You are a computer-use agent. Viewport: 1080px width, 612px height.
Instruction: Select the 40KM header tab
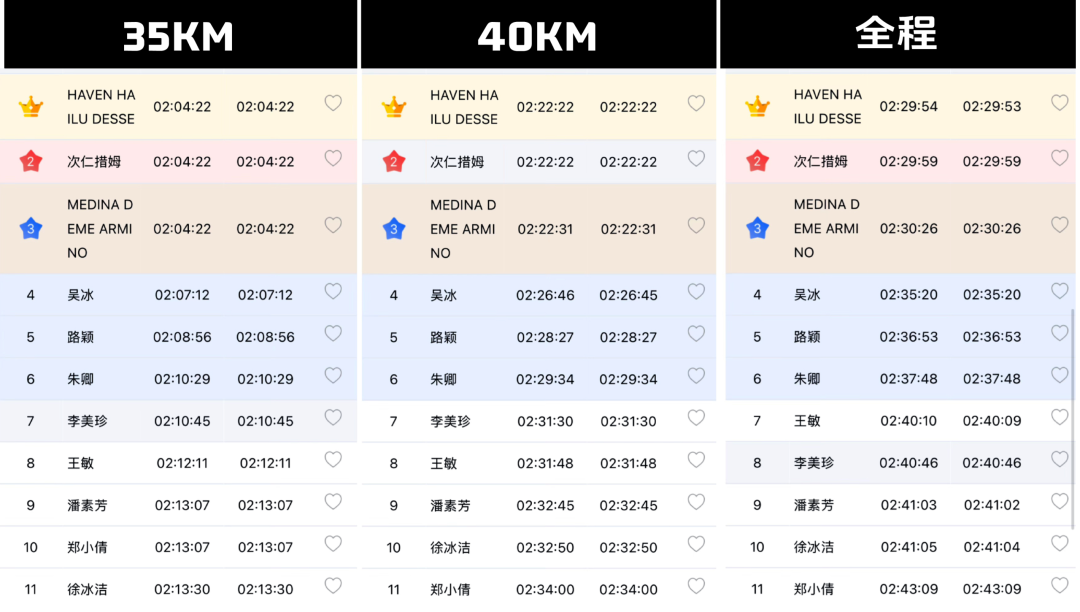(x=539, y=34)
